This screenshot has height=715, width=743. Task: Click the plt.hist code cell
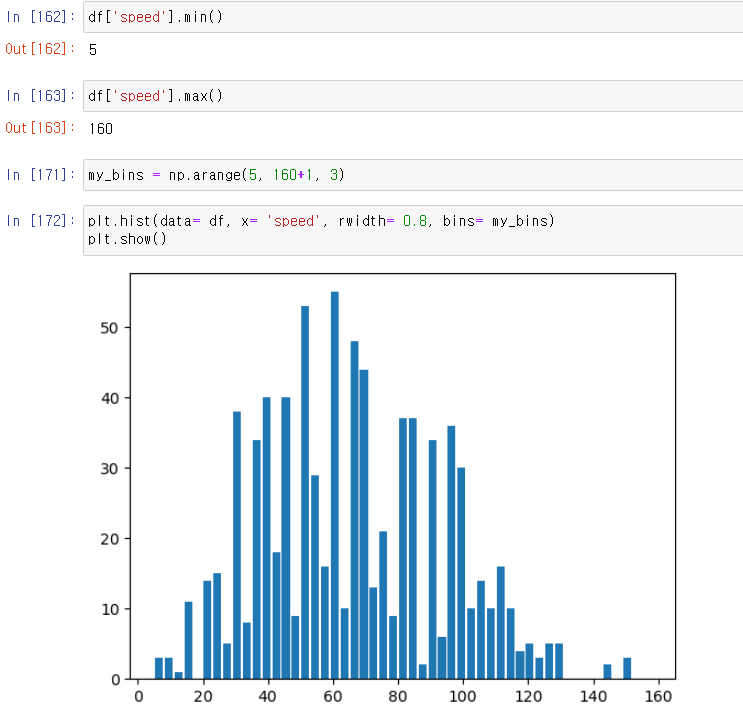click(413, 230)
